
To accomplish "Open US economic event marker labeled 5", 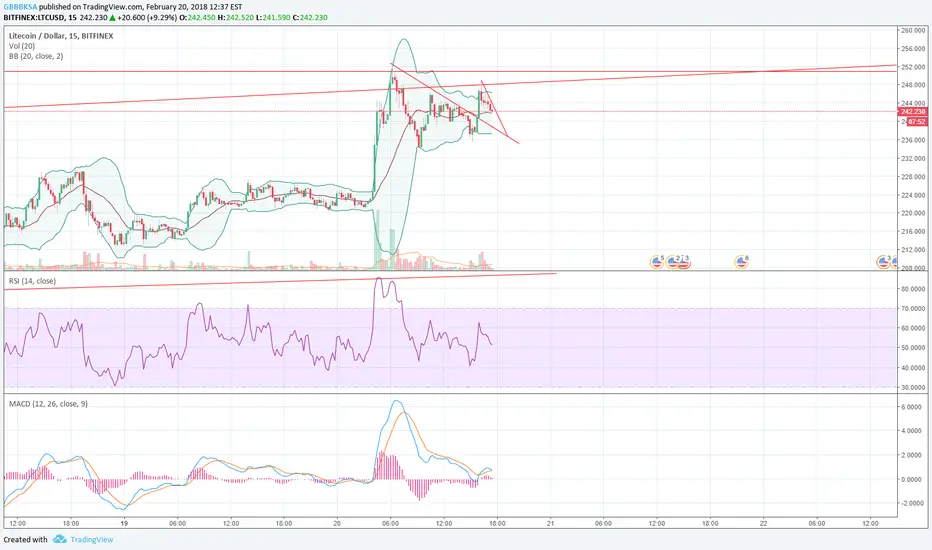I will (x=657, y=261).
